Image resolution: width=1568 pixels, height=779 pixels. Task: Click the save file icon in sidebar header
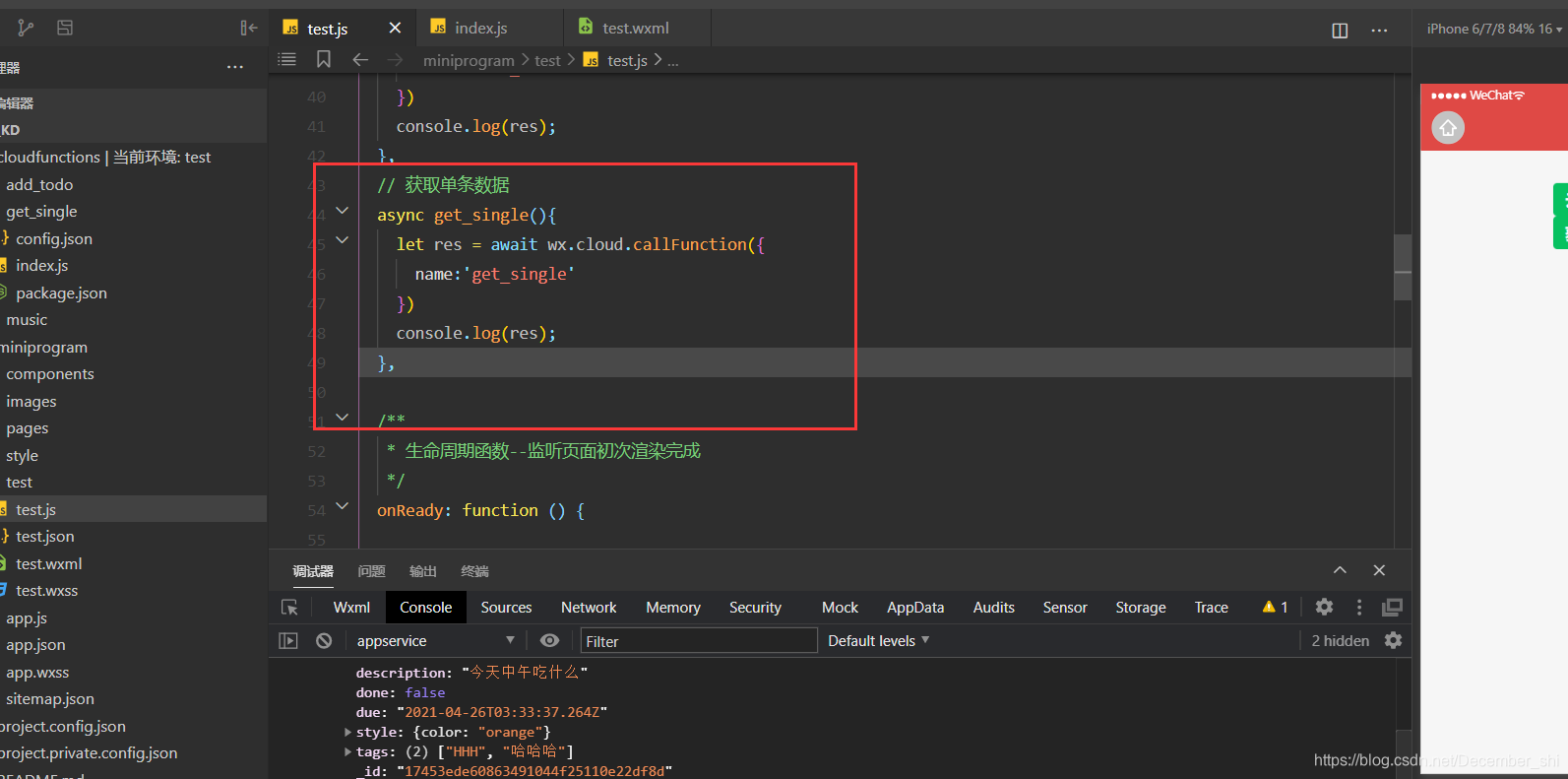click(x=65, y=28)
